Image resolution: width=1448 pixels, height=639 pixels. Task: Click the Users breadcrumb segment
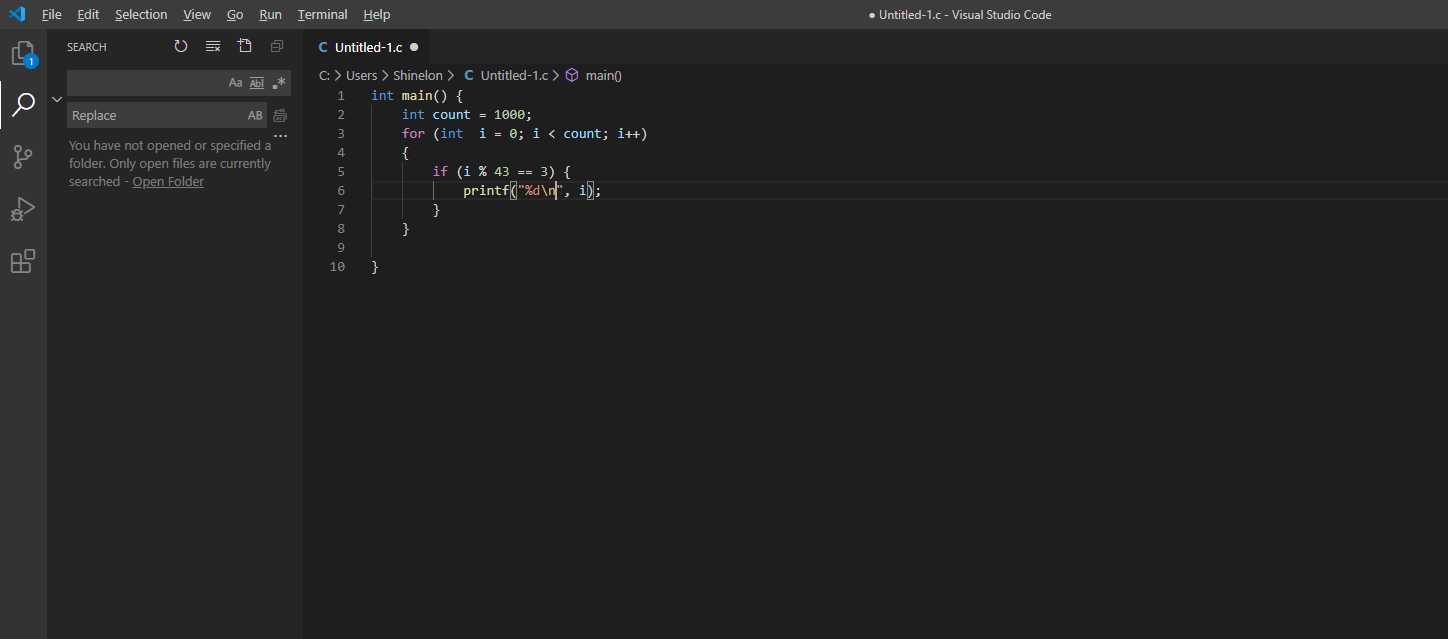[x=362, y=75]
